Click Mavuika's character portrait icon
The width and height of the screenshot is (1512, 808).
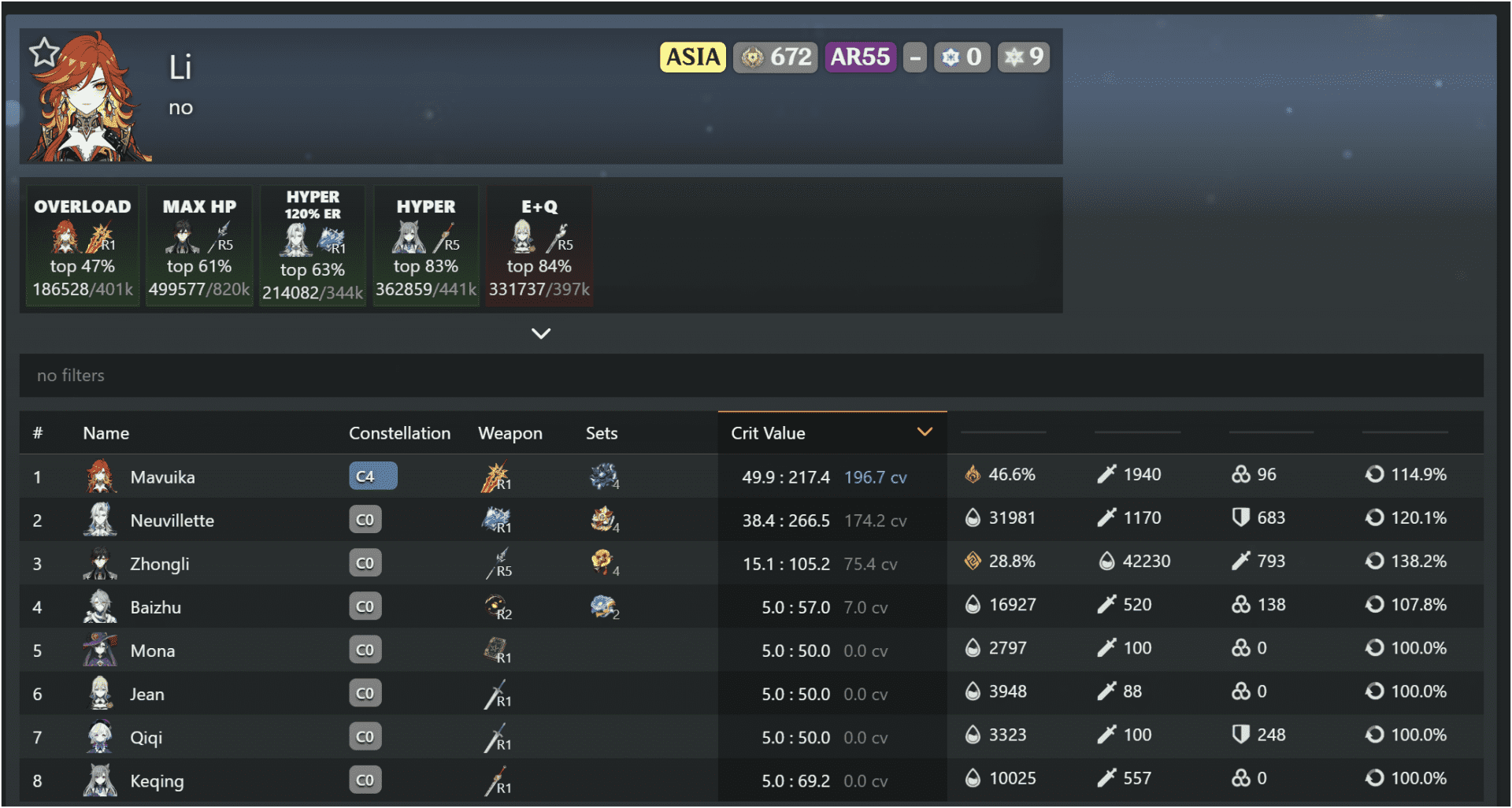[x=100, y=476]
